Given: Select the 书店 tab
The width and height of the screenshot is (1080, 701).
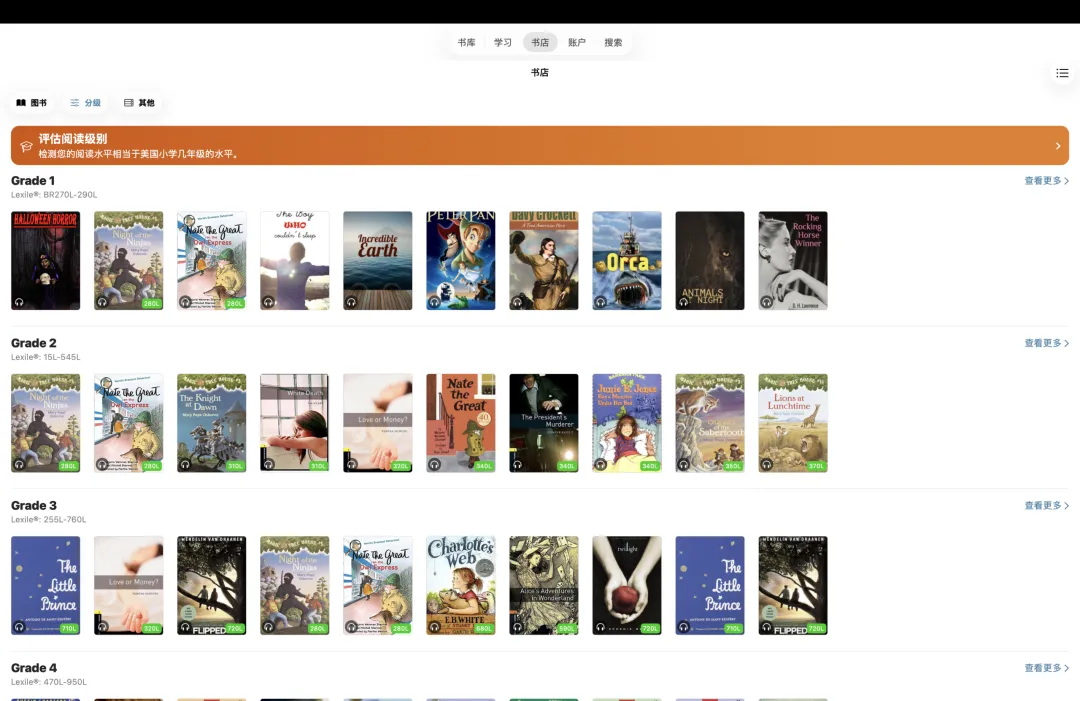Looking at the screenshot, I should click(540, 43).
